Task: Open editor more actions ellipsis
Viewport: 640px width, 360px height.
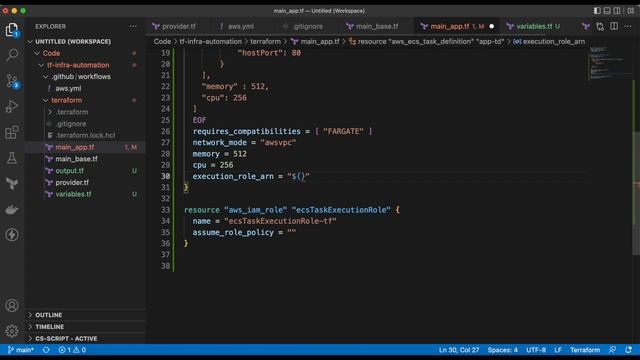Action: [x=628, y=27]
